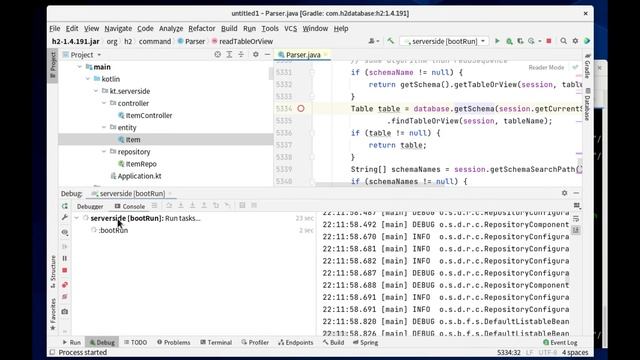The width and height of the screenshot is (640, 360).
Task: Switch to the Console tab
Action: tap(130, 206)
